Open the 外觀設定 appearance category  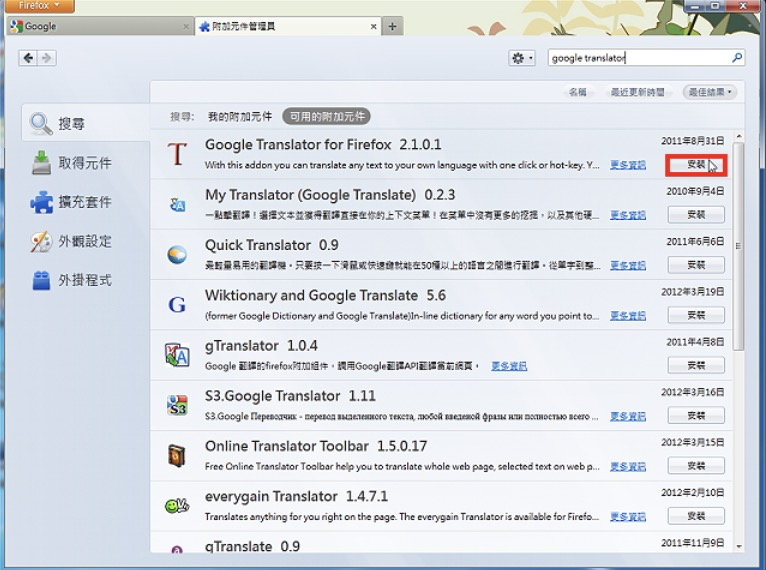71,241
